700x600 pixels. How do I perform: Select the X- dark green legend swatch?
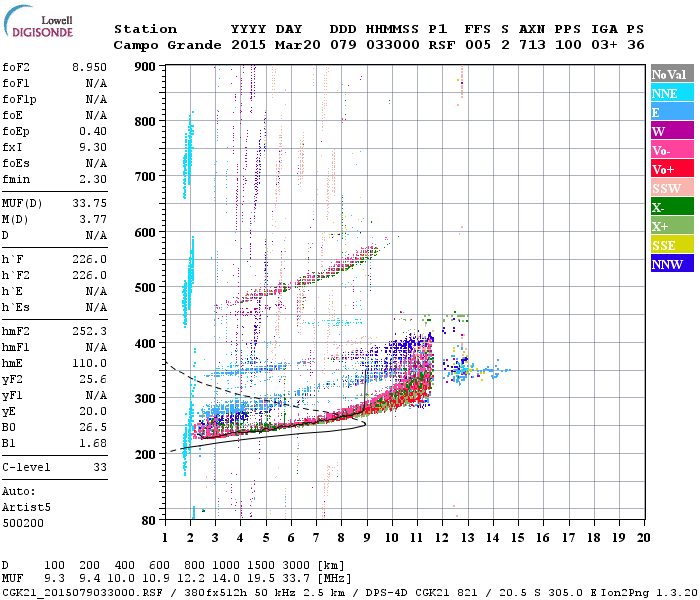pyautogui.click(x=672, y=207)
